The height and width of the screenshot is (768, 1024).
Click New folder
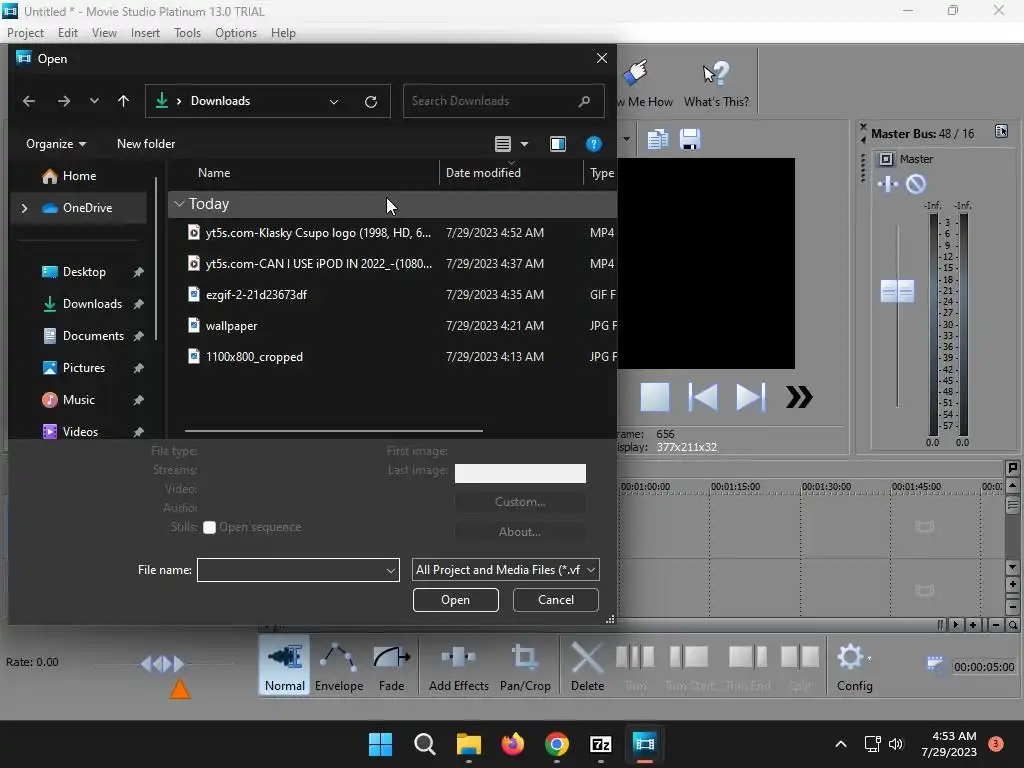pos(146,144)
